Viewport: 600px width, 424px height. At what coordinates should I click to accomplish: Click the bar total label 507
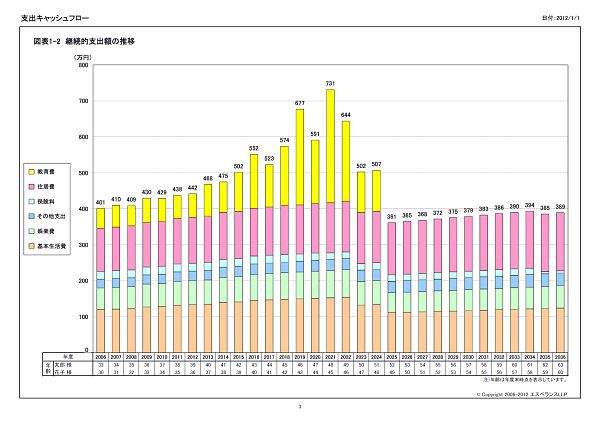point(377,165)
